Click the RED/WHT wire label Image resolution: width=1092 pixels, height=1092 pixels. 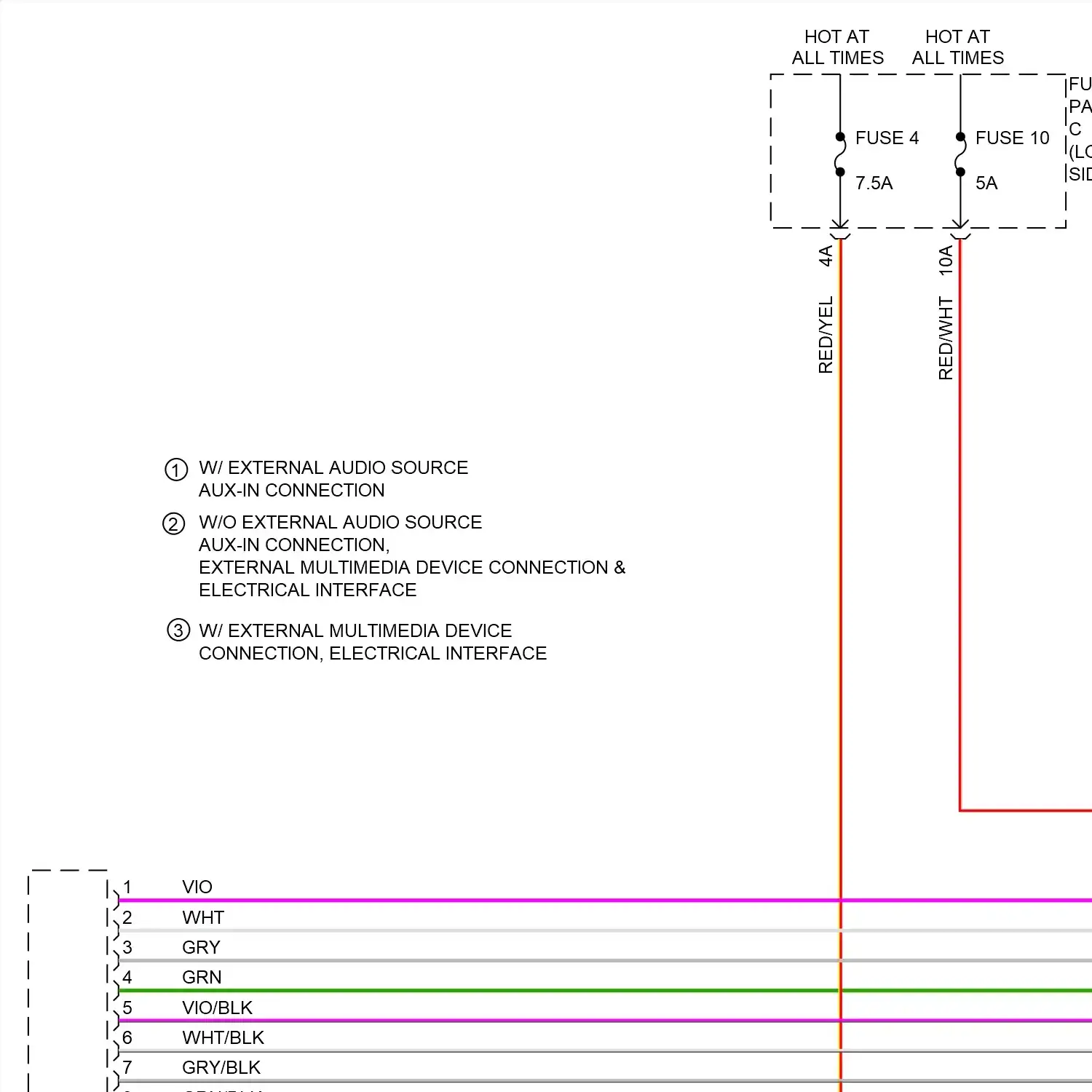pos(946,338)
